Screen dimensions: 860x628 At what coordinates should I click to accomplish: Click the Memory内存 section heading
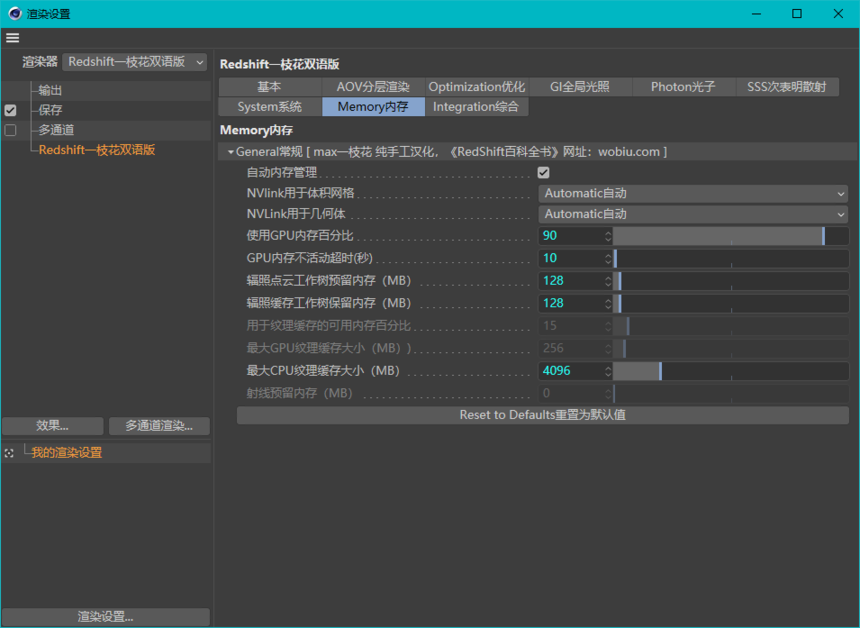pos(256,130)
